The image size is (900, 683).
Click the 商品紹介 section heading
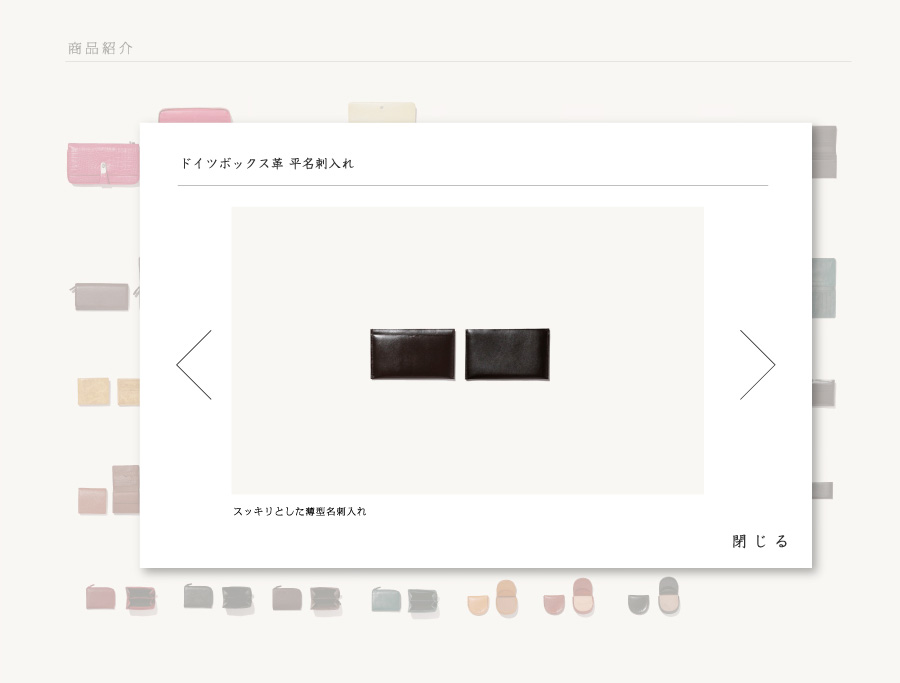pos(100,48)
